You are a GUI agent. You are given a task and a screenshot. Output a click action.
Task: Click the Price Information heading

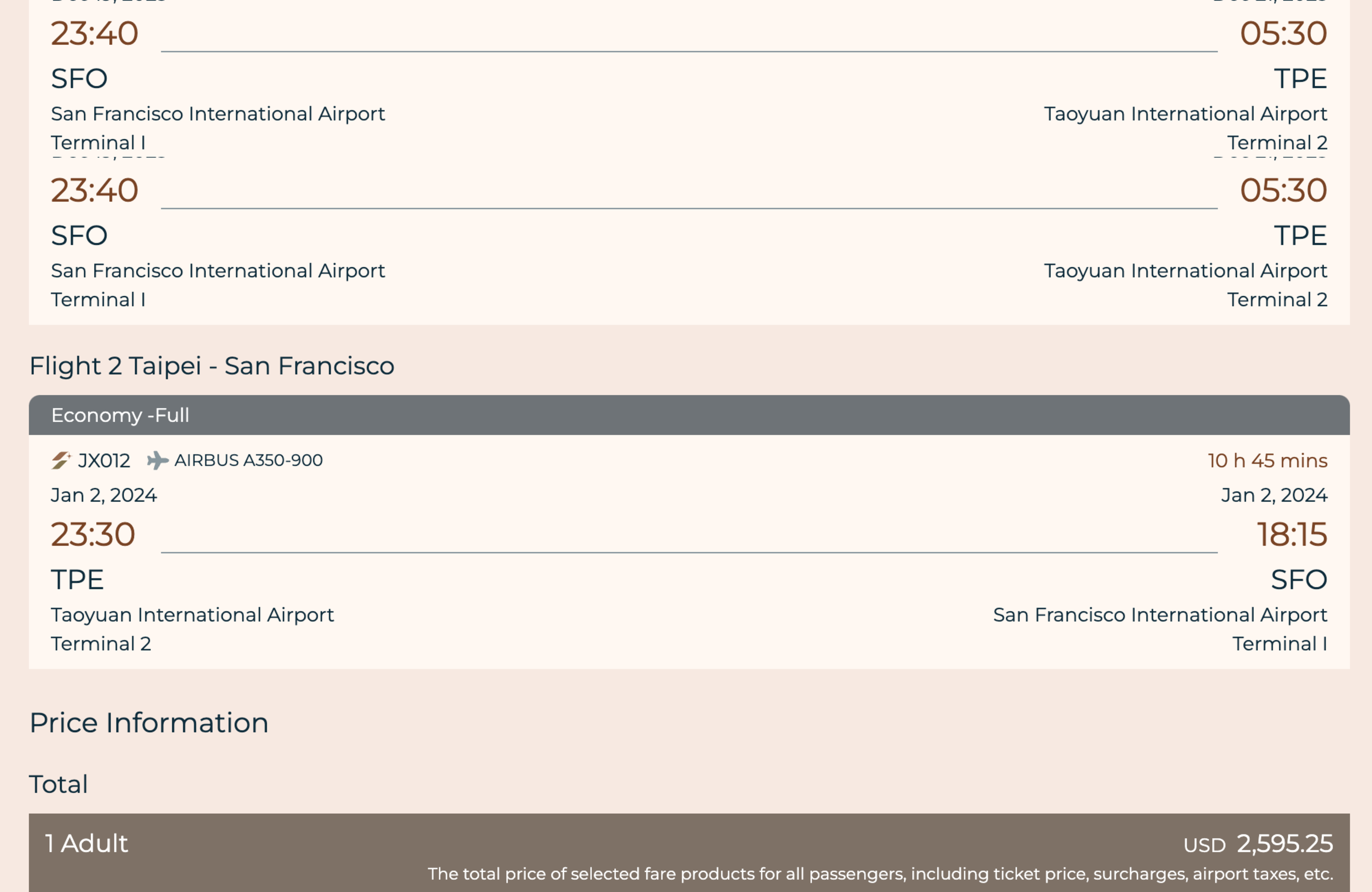click(149, 723)
